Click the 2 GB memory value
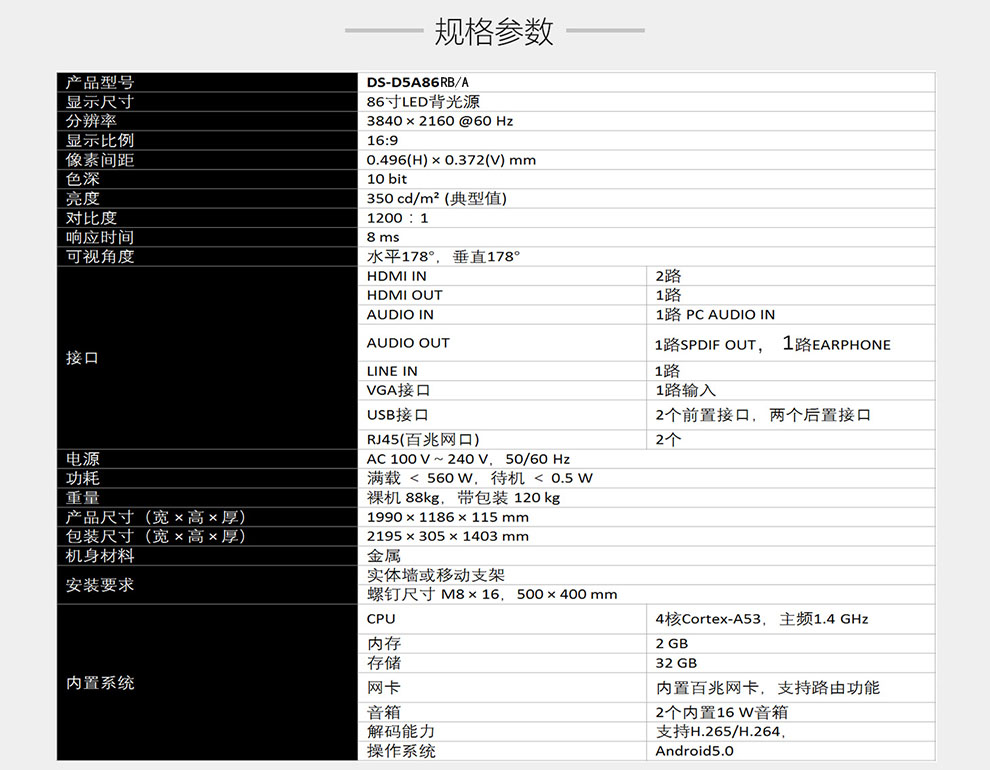This screenshot has width=990, height=770. click(672, 644)
